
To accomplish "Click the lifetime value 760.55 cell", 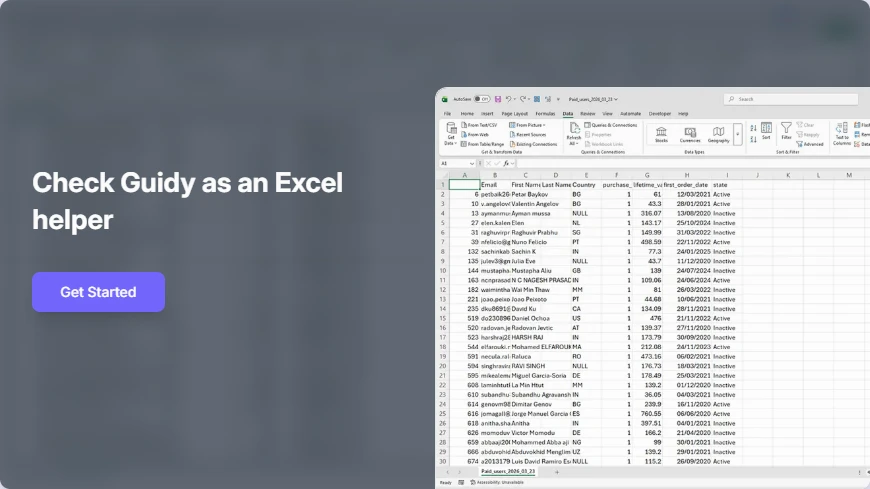I will click(647, 414).
